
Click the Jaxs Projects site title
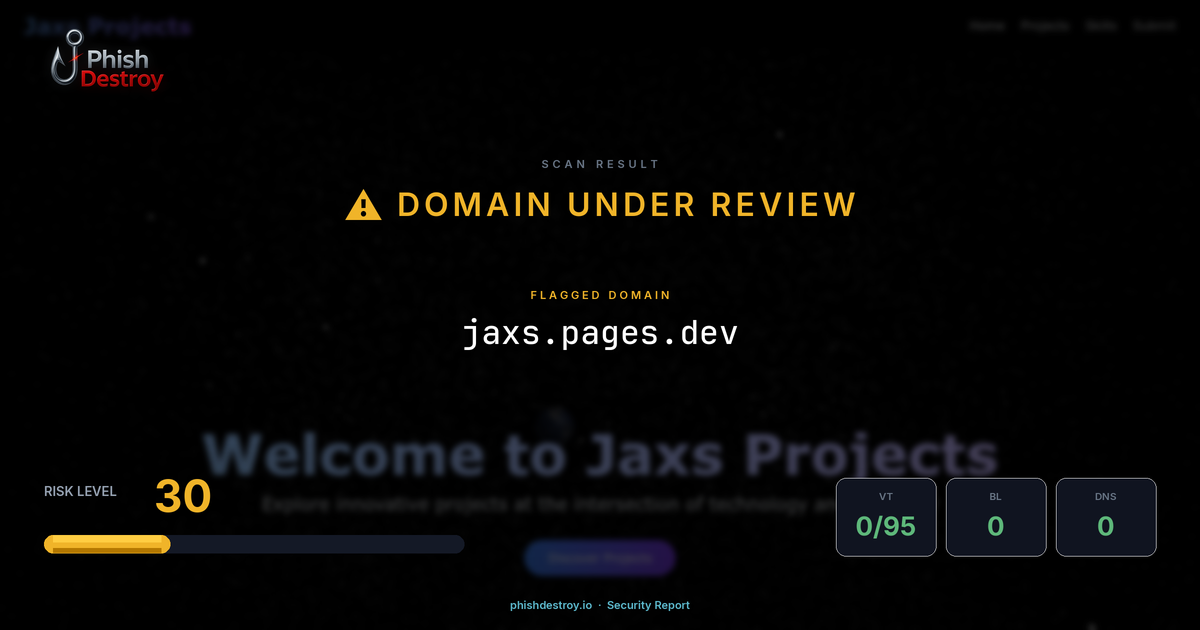106,27
